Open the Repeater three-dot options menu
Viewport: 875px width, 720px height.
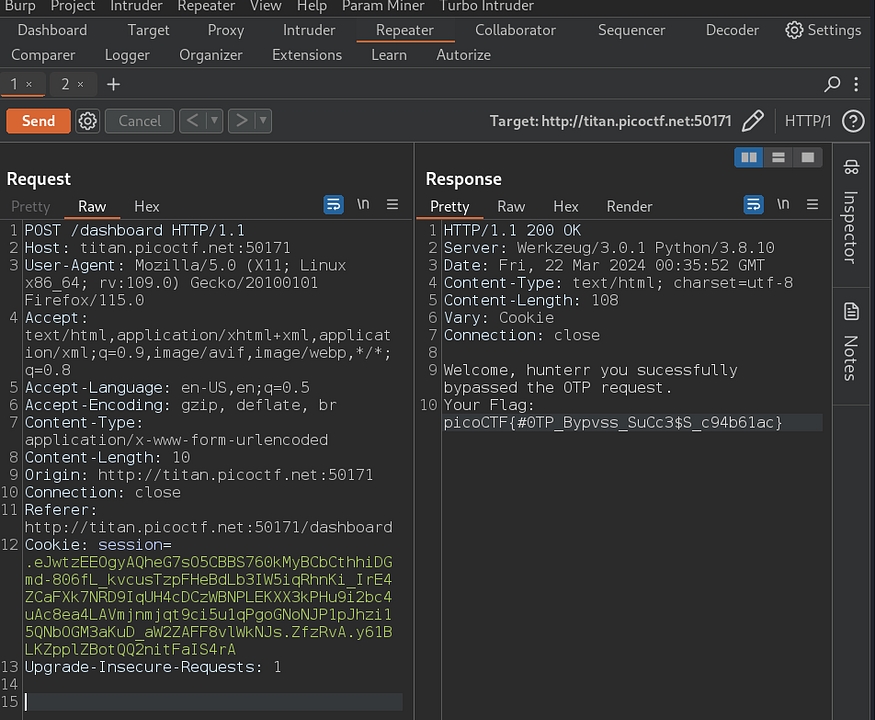[857, 84]
